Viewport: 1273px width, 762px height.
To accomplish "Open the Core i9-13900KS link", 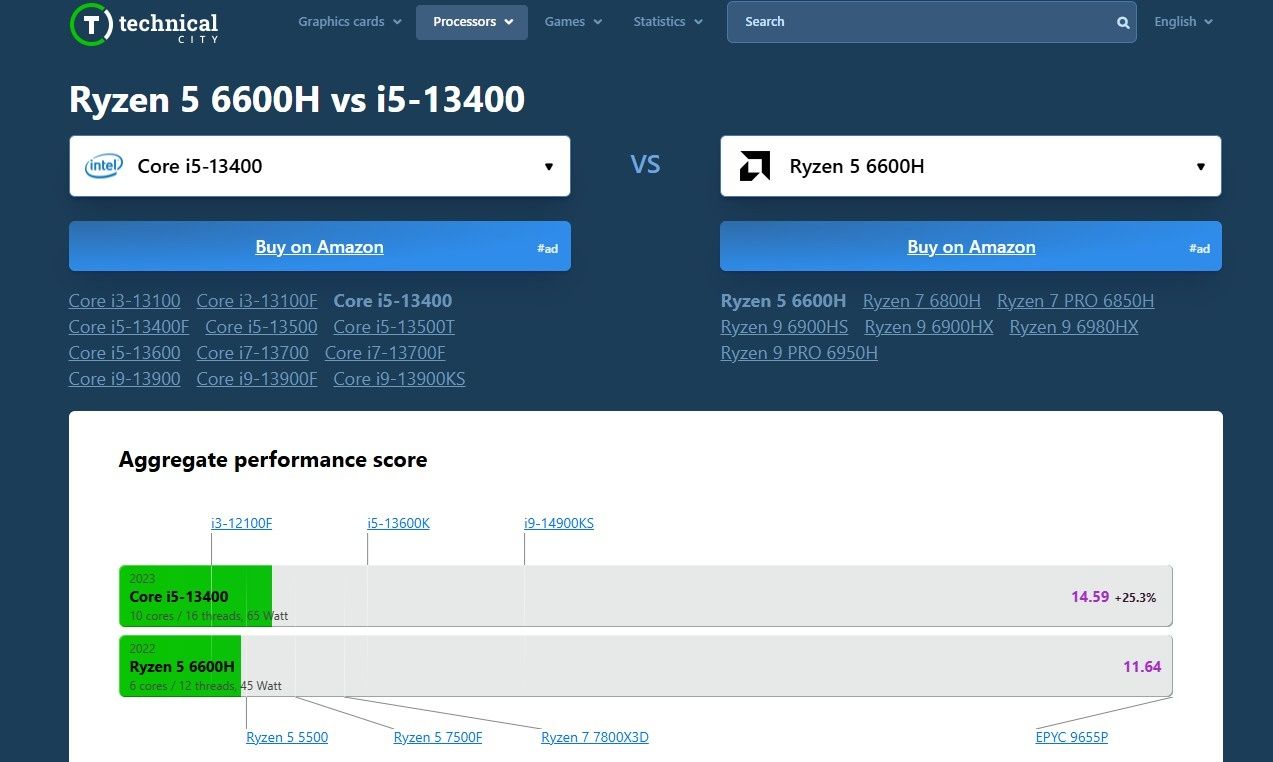I will coord(399,379).
